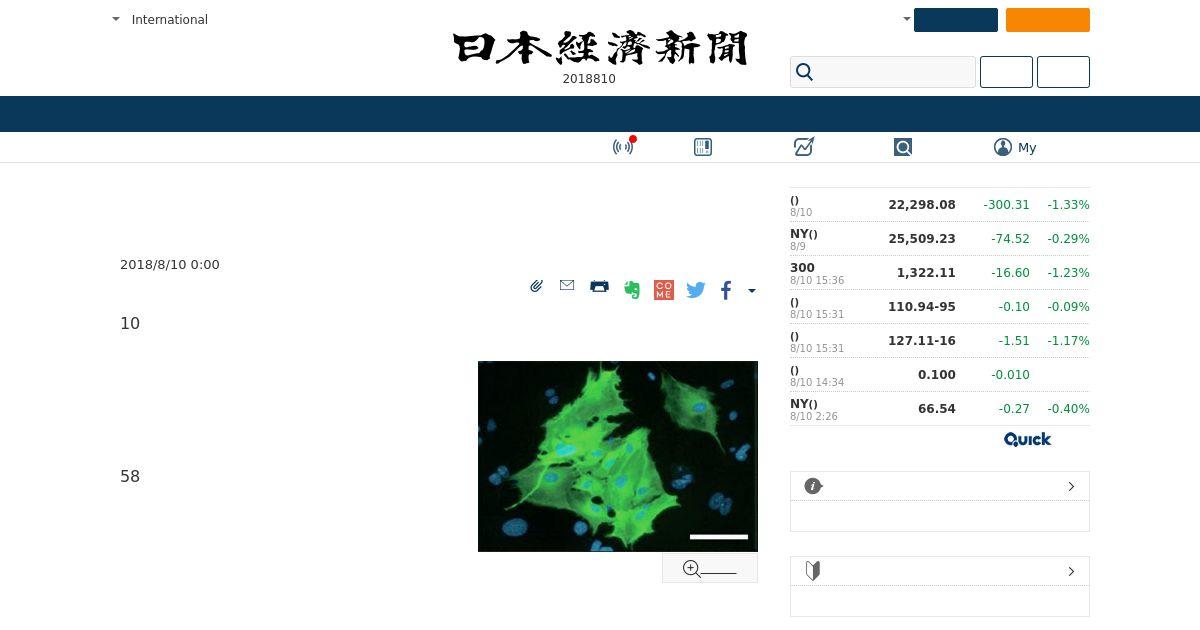Click the orange header button
Viewport: 1200px width, 630px height.
tap(1048, 20)
